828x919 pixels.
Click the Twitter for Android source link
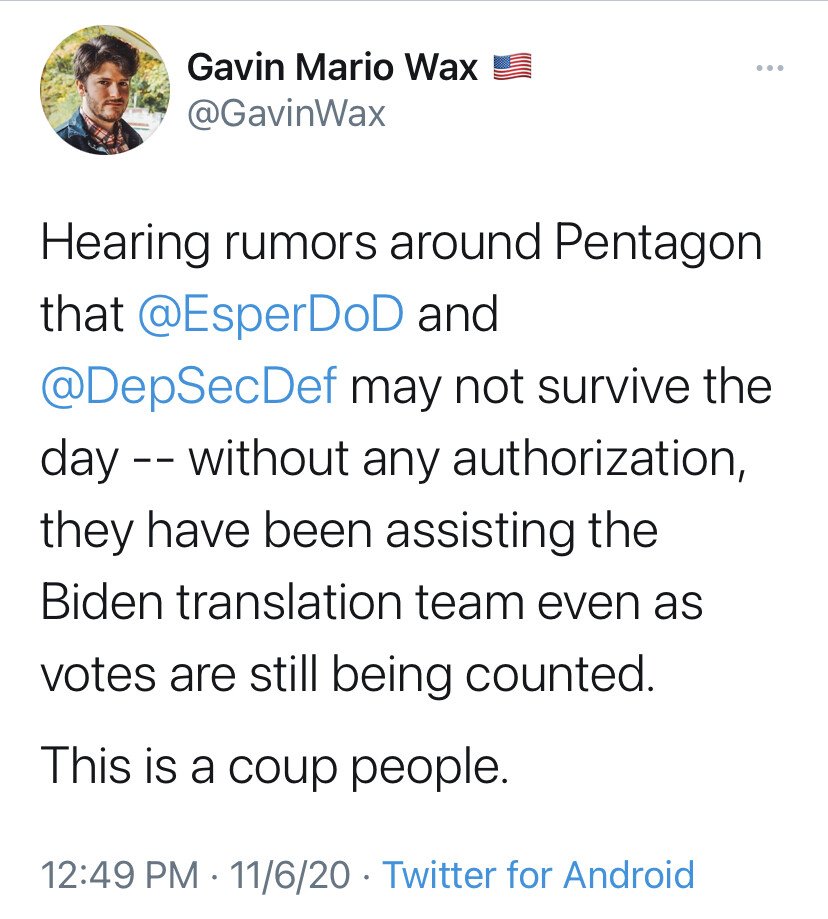click(539, 875)
